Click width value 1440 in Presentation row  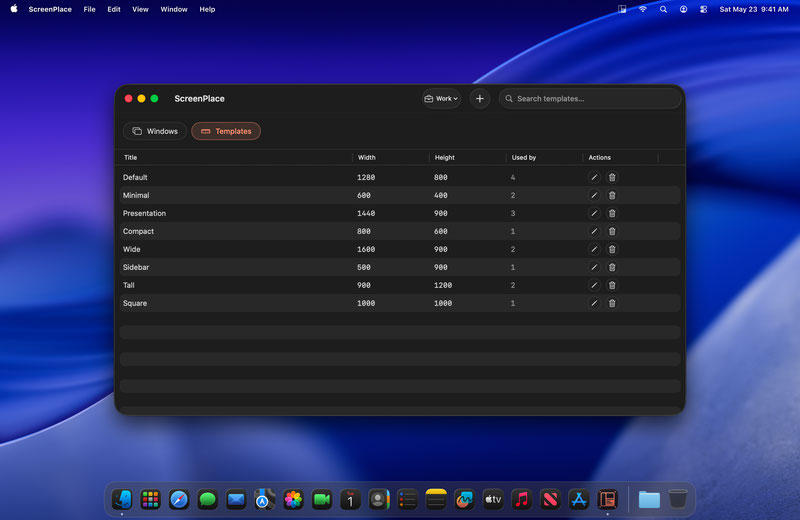coord(366,213)
